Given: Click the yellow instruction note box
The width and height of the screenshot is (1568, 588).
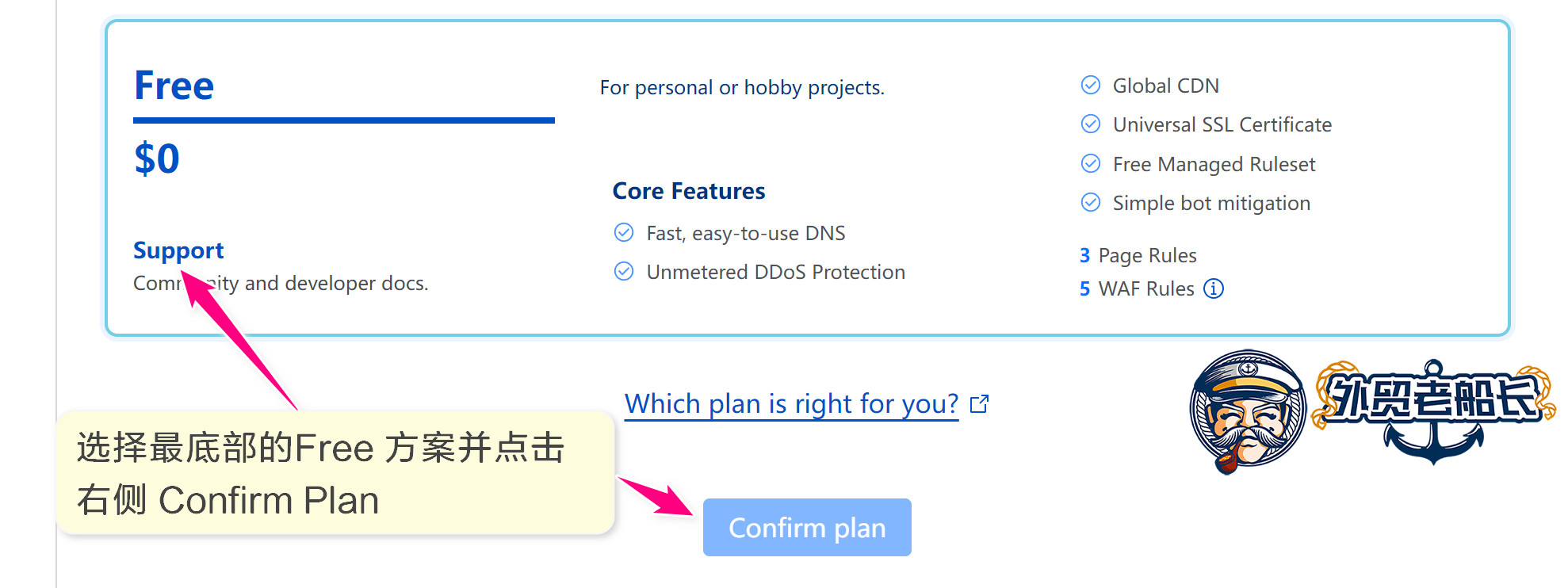Looking at the screenshot, I should point(336,473).
